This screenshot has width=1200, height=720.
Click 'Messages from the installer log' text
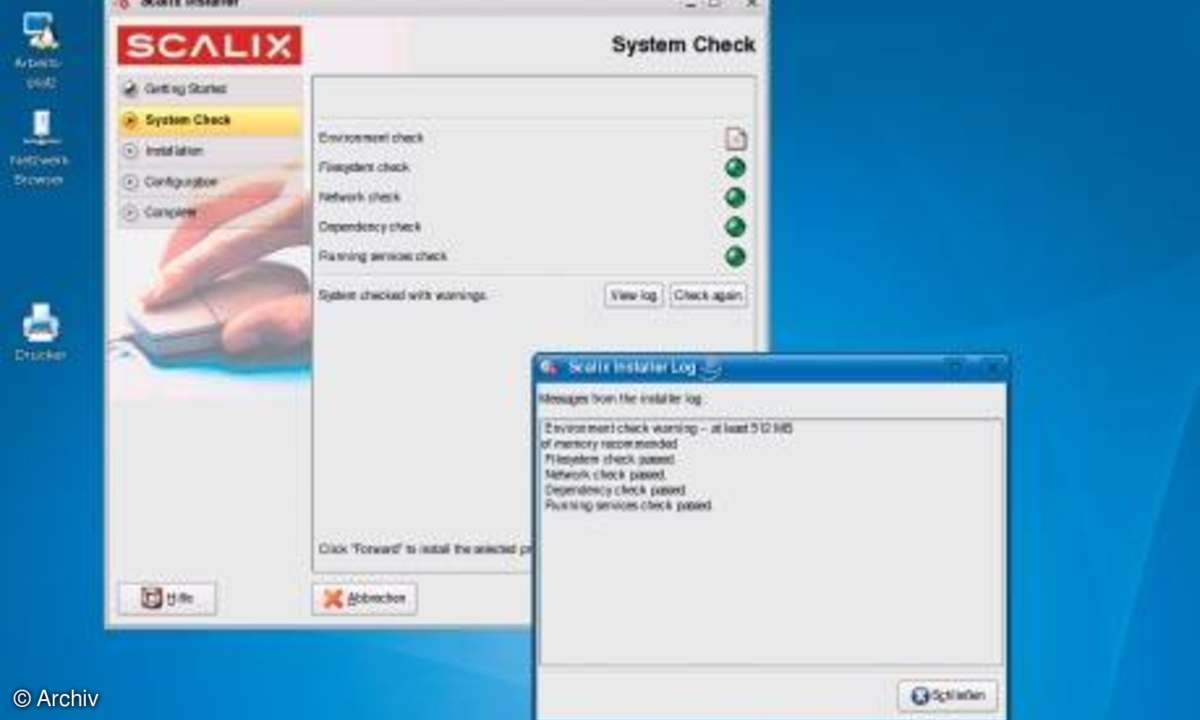click(620, 398)
